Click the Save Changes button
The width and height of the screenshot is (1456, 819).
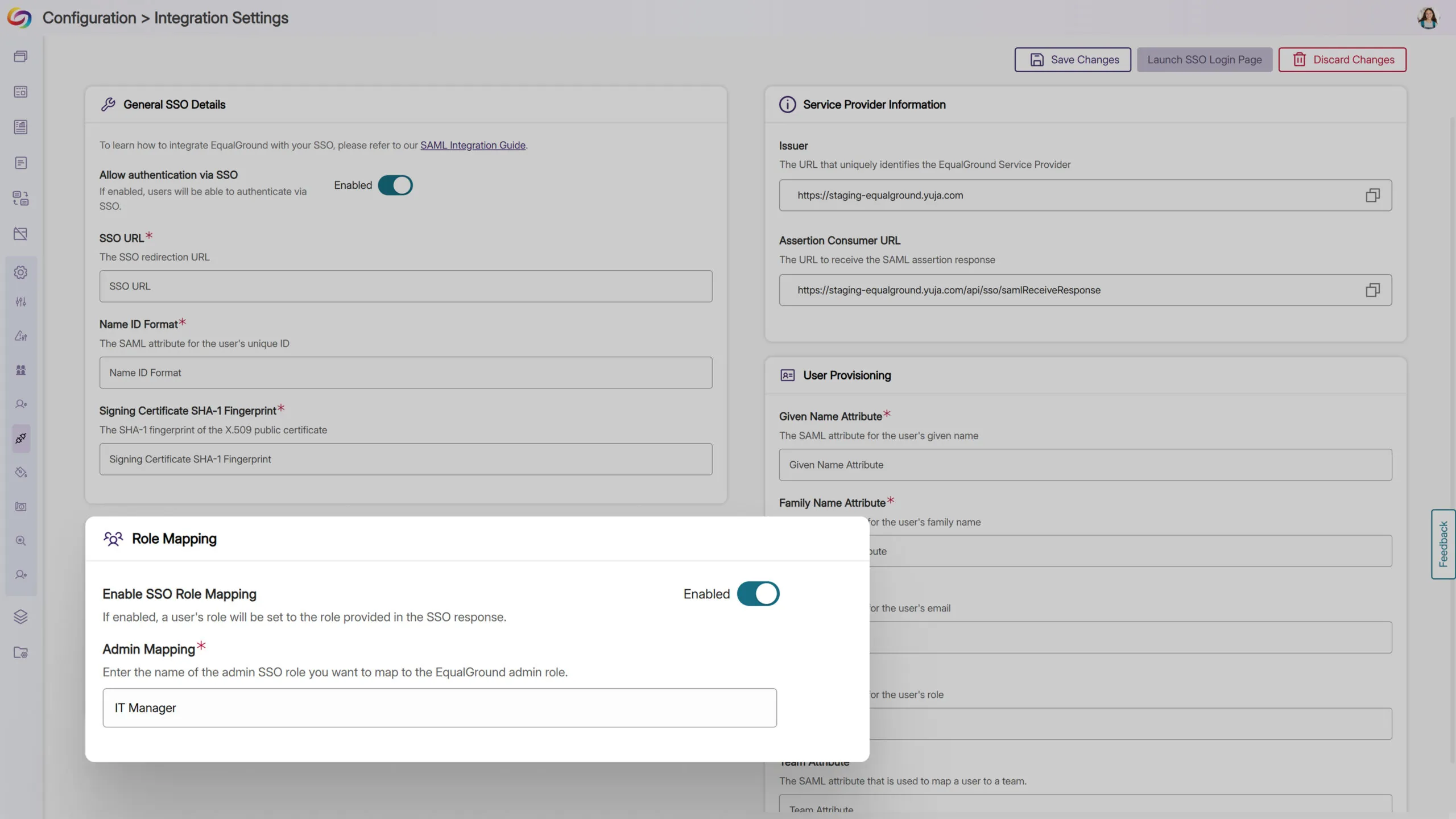coord(1073,60)
